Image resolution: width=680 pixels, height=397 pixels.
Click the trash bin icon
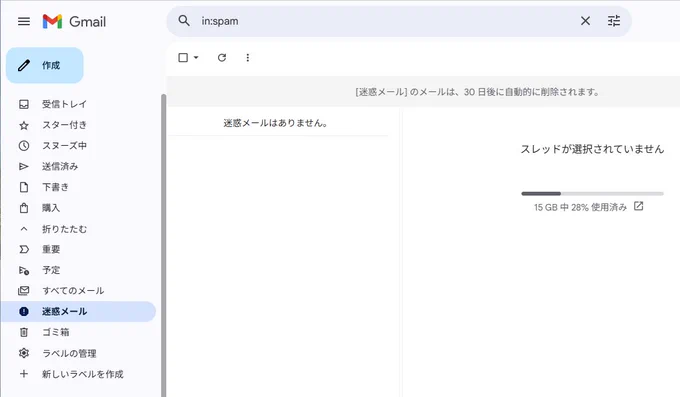pos(24,332)
